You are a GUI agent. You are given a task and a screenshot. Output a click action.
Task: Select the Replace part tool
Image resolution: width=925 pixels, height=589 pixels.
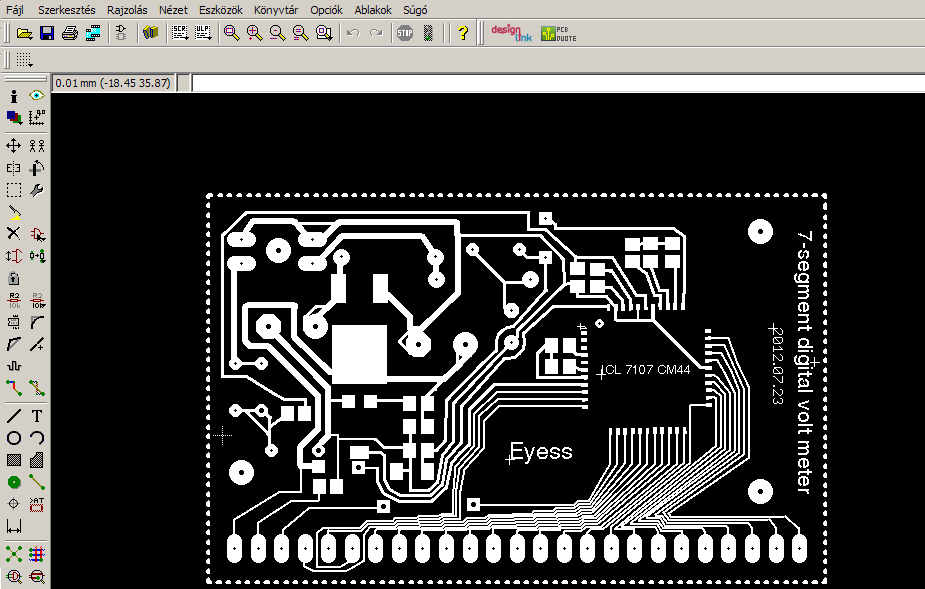tap(37, 256)
